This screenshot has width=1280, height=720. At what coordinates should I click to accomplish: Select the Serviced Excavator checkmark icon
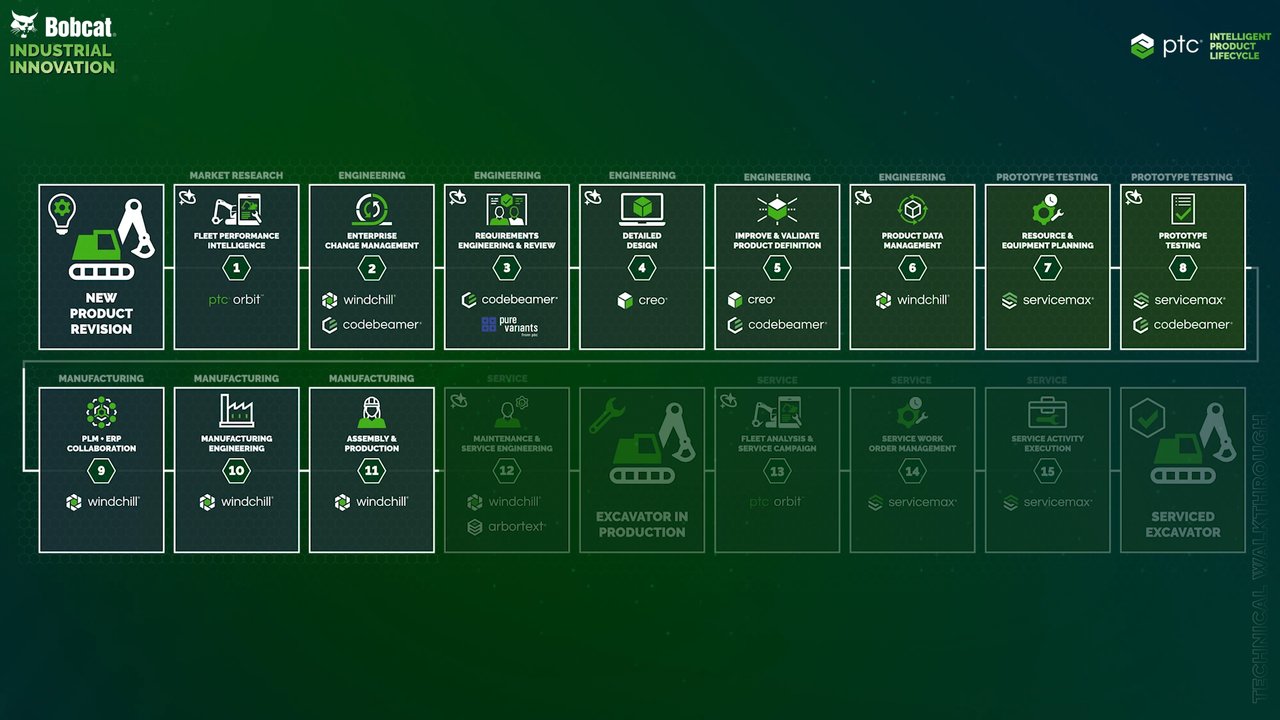coord(1147,418)
